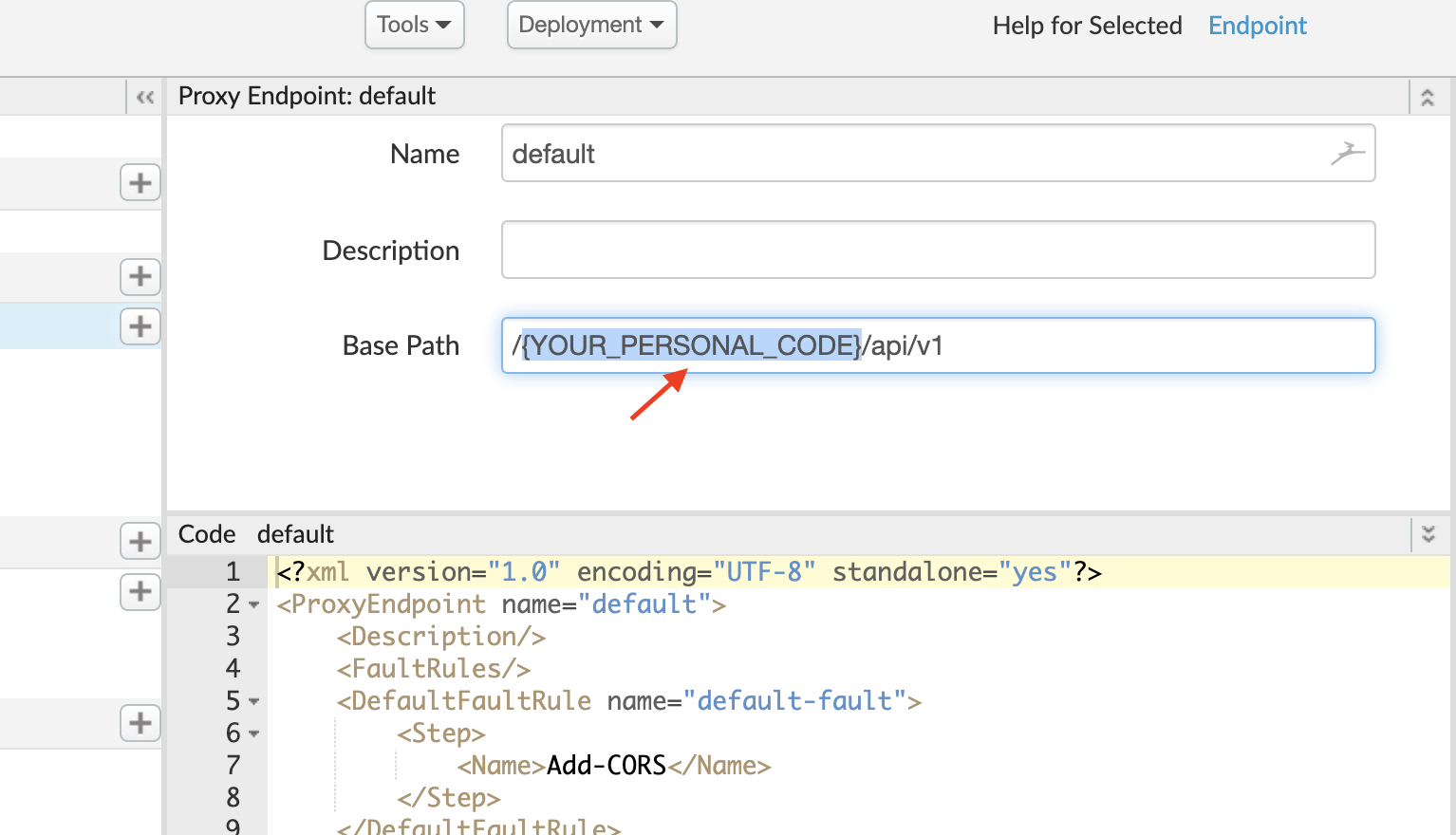The height and width of the screenshot is (835, 1456).
Task: Open the Tools dropdown menu
Action: (414, 25)
